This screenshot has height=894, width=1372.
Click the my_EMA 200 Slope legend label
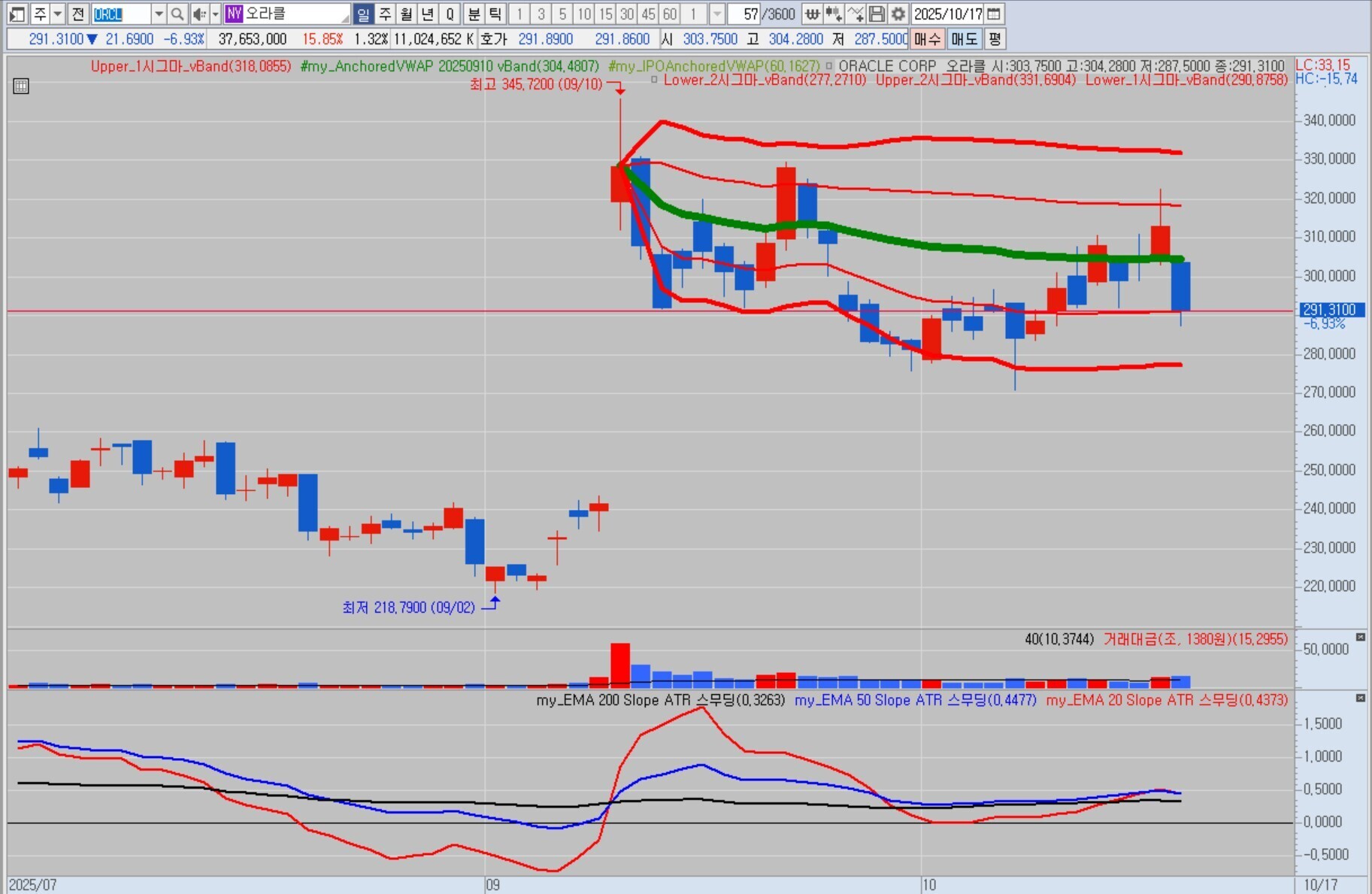tap(661, 700)
